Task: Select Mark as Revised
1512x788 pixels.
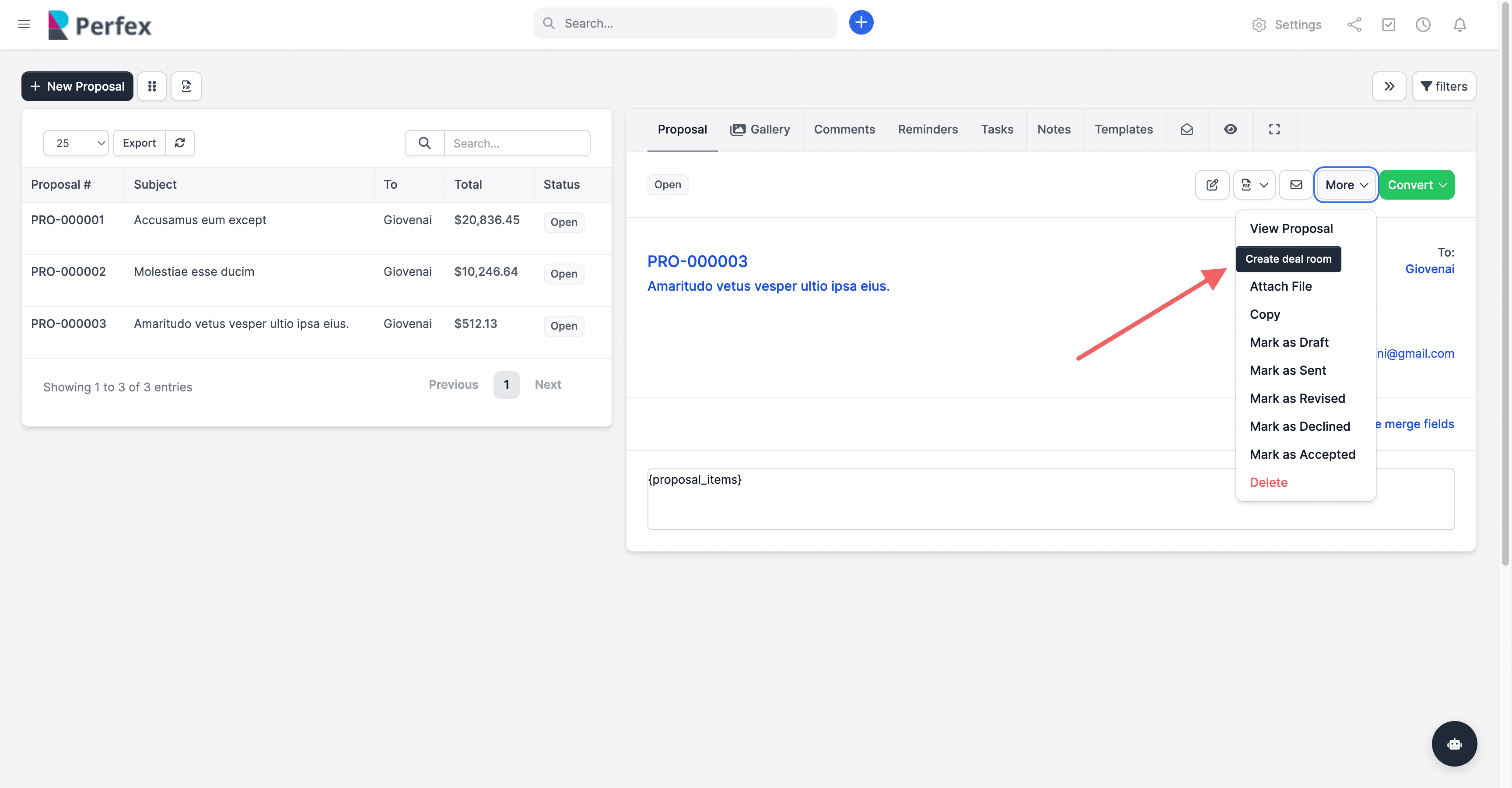Action: point(1297,399)
